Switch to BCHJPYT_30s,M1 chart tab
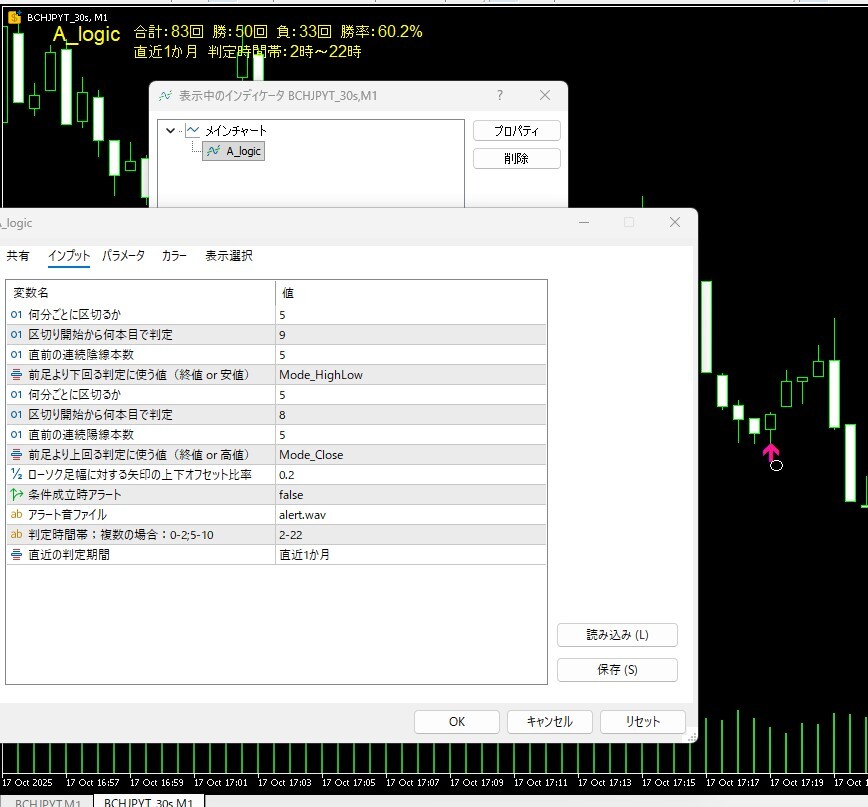868x807 pixels. tap(148, 802)
